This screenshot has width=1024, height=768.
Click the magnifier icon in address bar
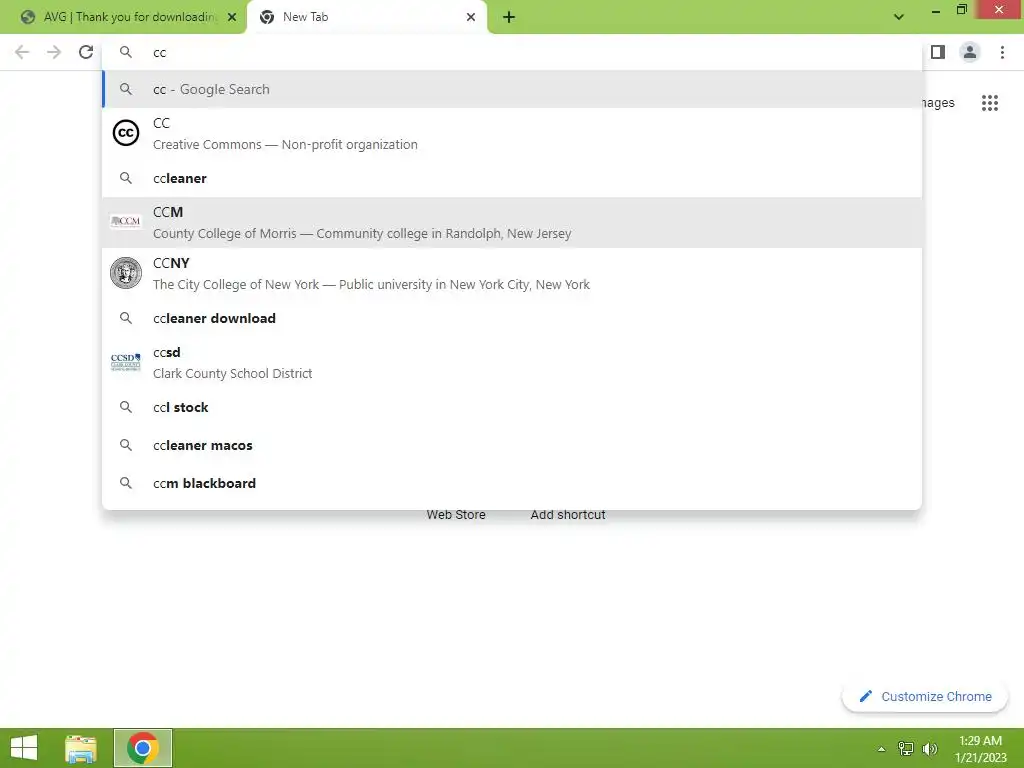(x=125, y=52)
